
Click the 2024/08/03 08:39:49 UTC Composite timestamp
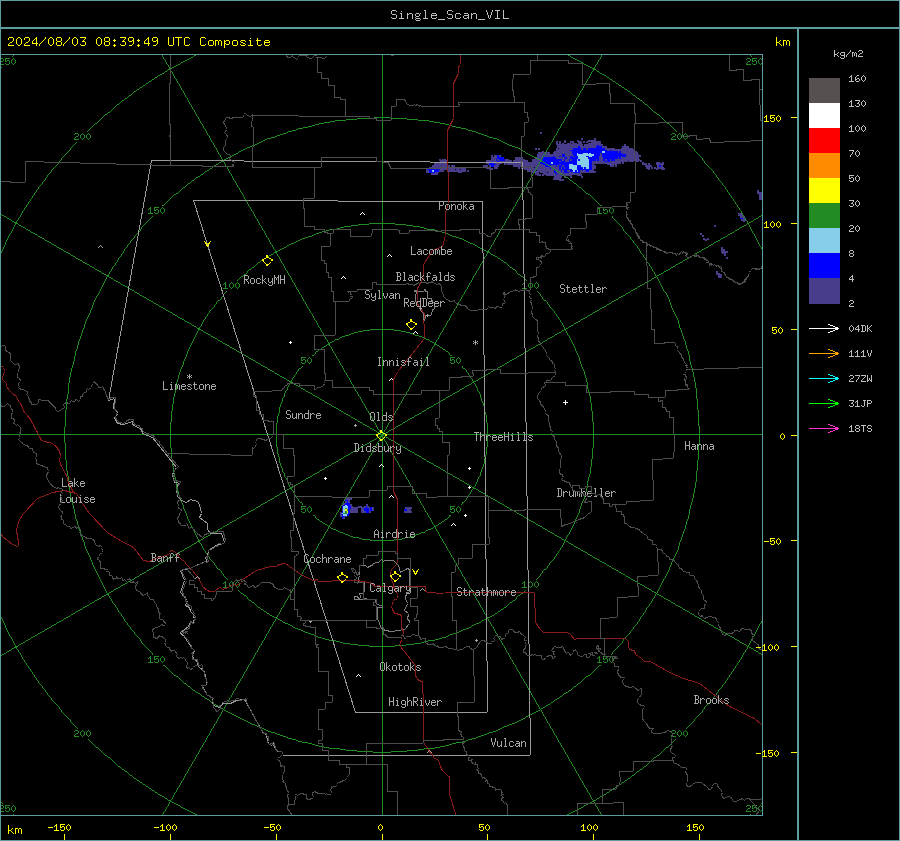138,42
